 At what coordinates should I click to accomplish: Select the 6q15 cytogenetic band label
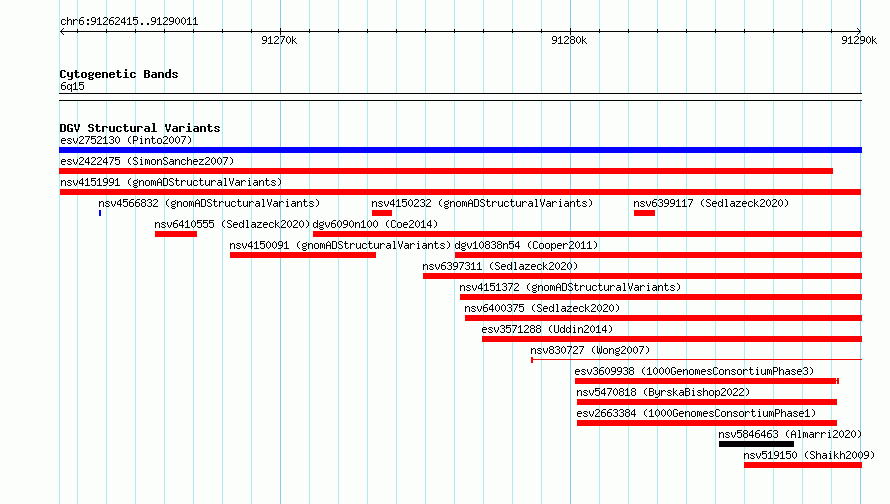pyautogui.click(x=72, y=86)
